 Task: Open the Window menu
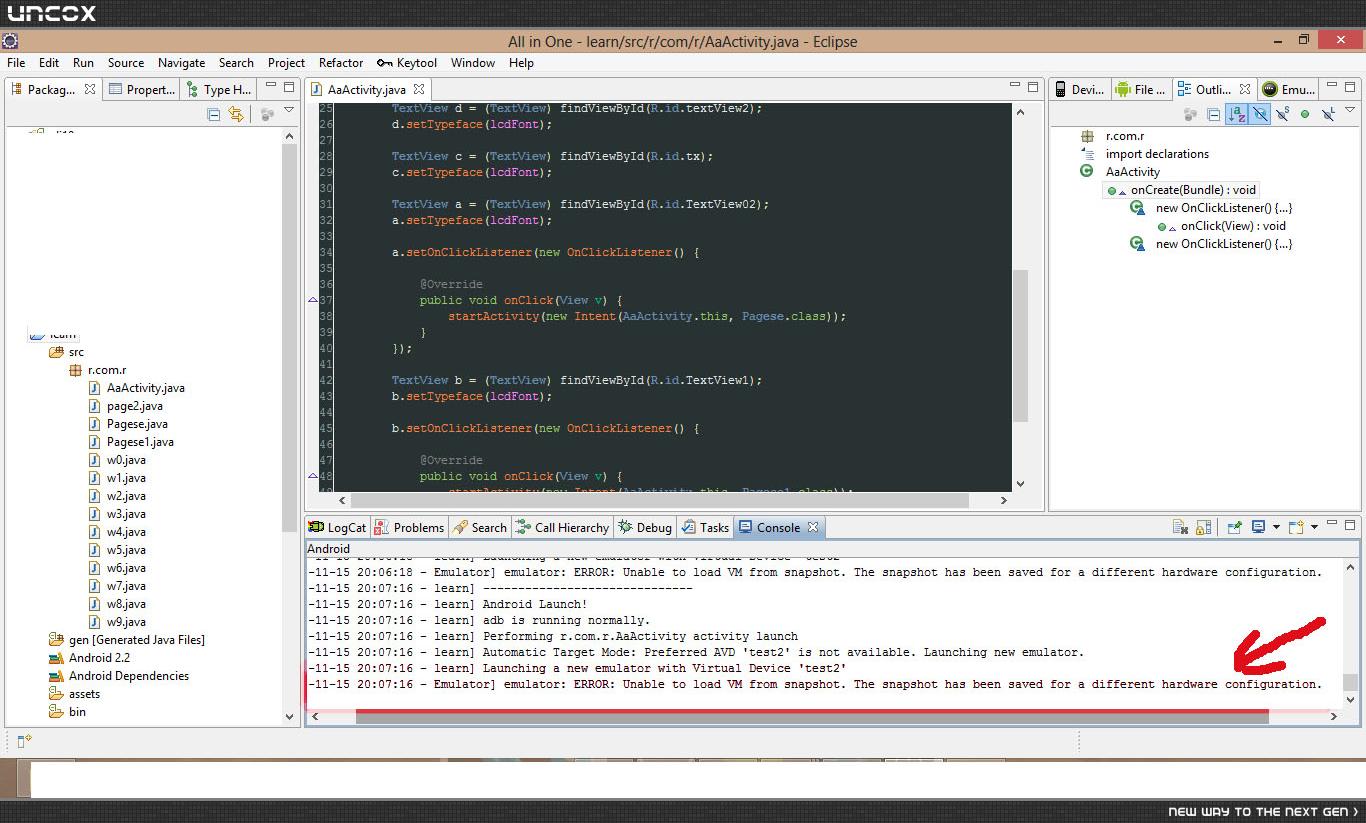(473, 62)
